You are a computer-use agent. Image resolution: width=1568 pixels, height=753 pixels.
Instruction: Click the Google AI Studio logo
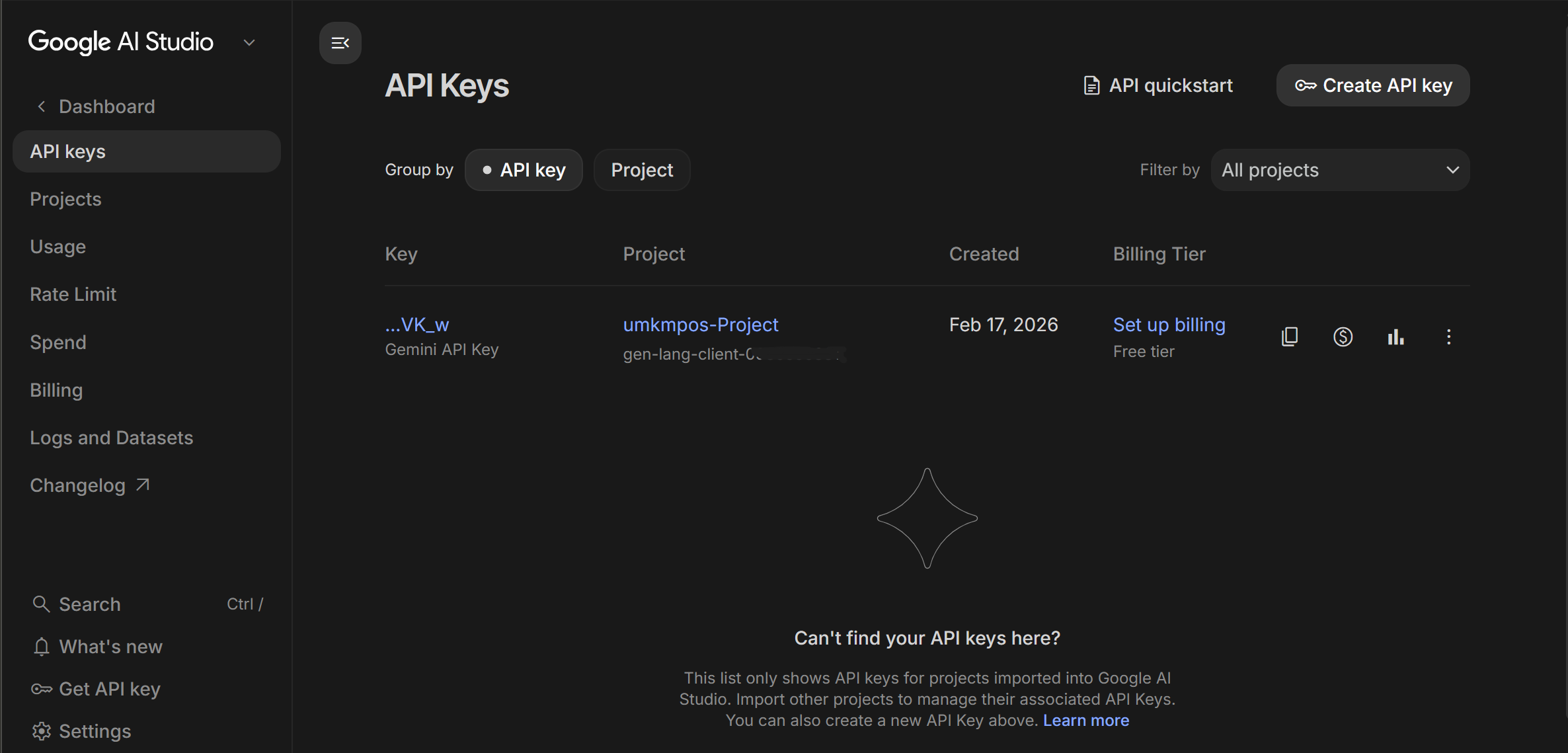(x=121, y=42)
